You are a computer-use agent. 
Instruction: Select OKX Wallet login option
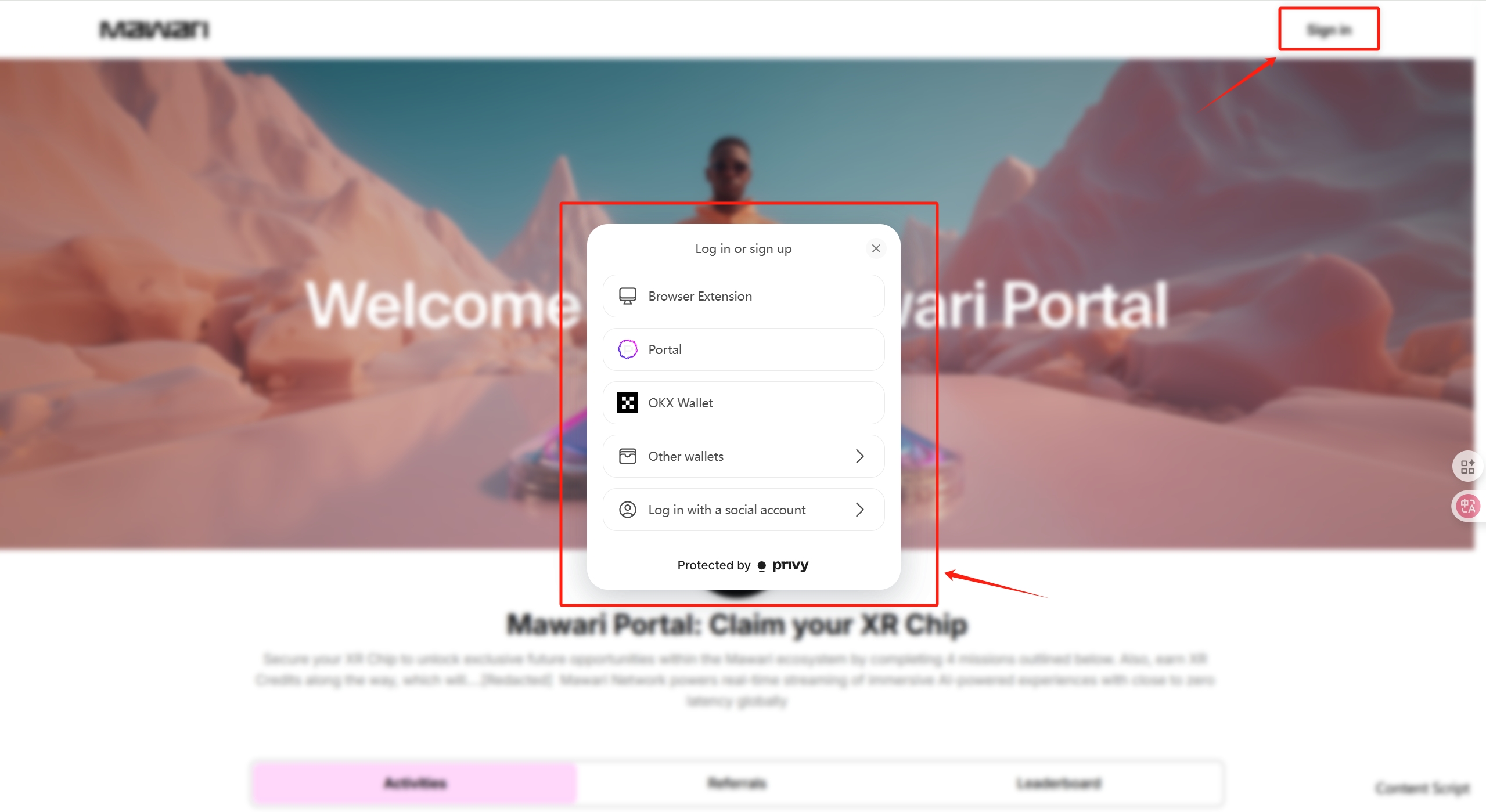pyautogui.click(x=744, y=403)
